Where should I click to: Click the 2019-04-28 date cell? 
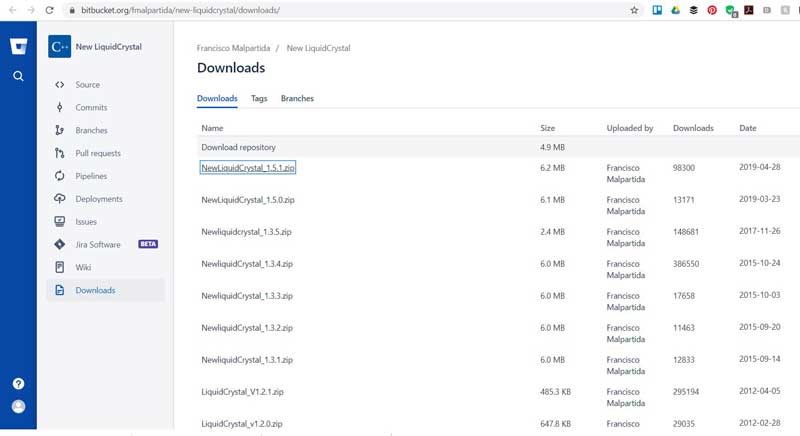760,167
